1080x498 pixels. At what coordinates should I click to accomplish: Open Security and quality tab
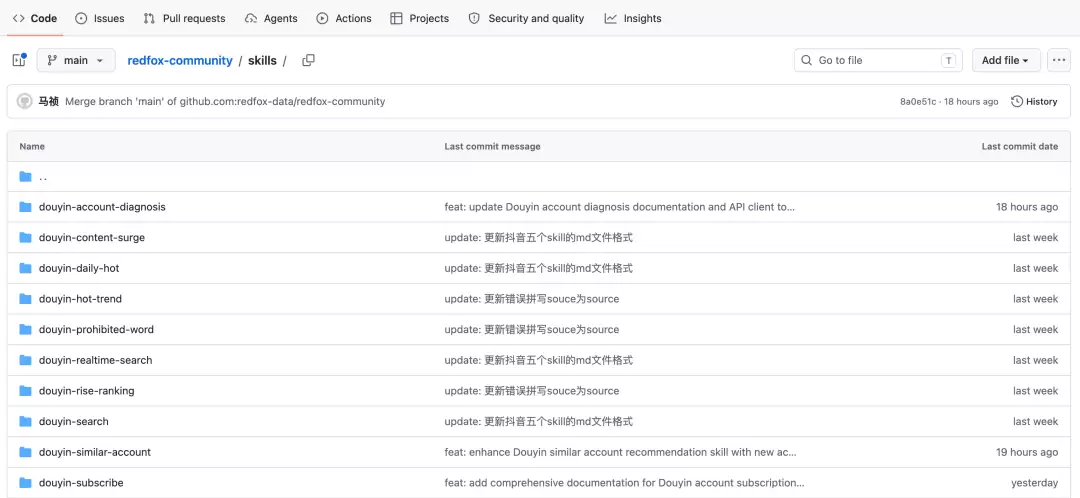point(526,19)
